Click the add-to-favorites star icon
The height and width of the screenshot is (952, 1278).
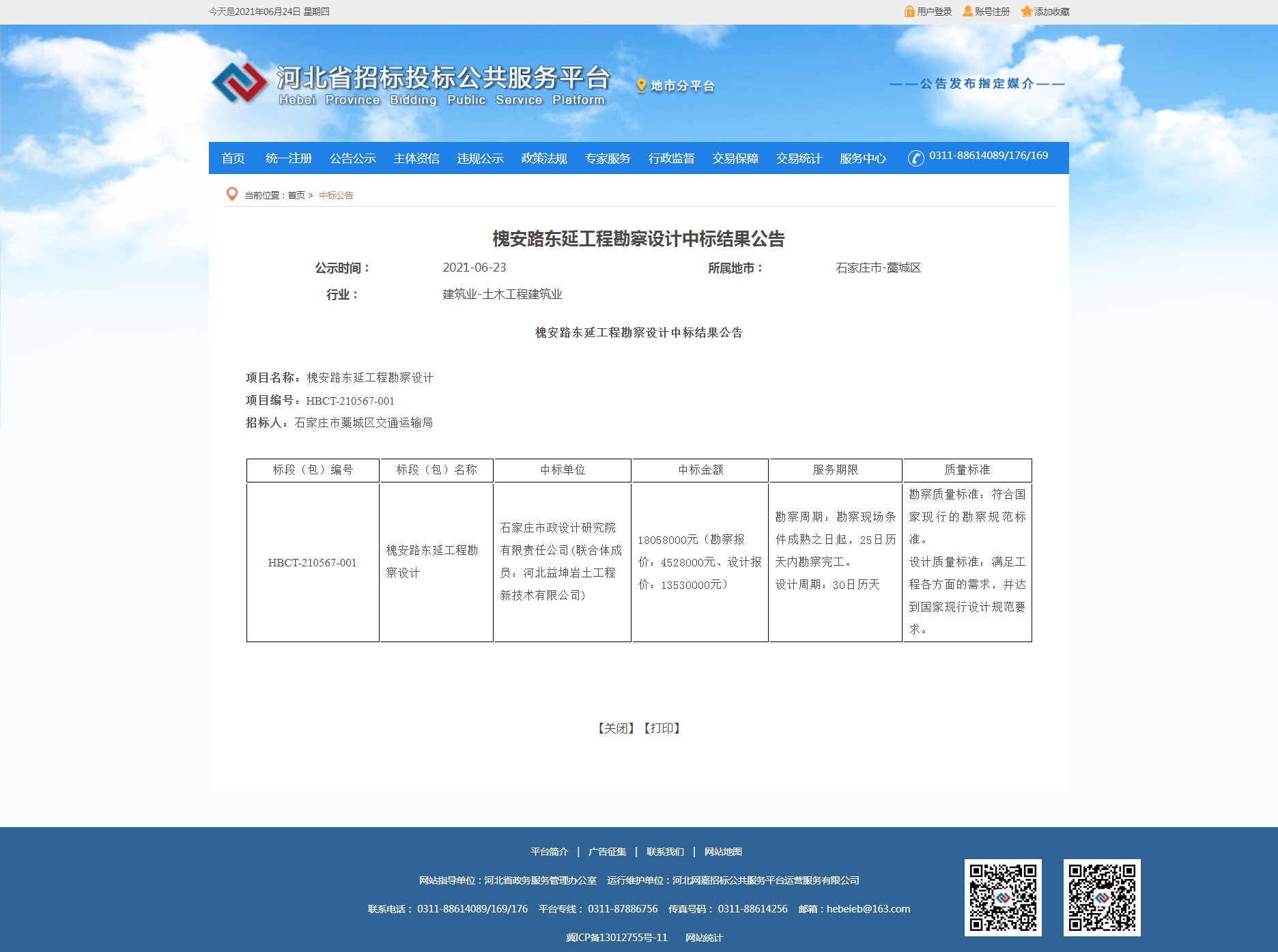point(1026,12)
